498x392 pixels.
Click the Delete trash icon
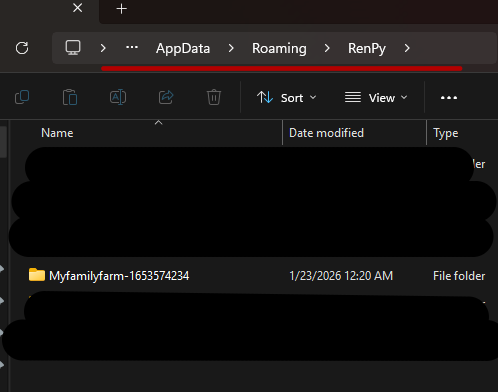[214, 97]
